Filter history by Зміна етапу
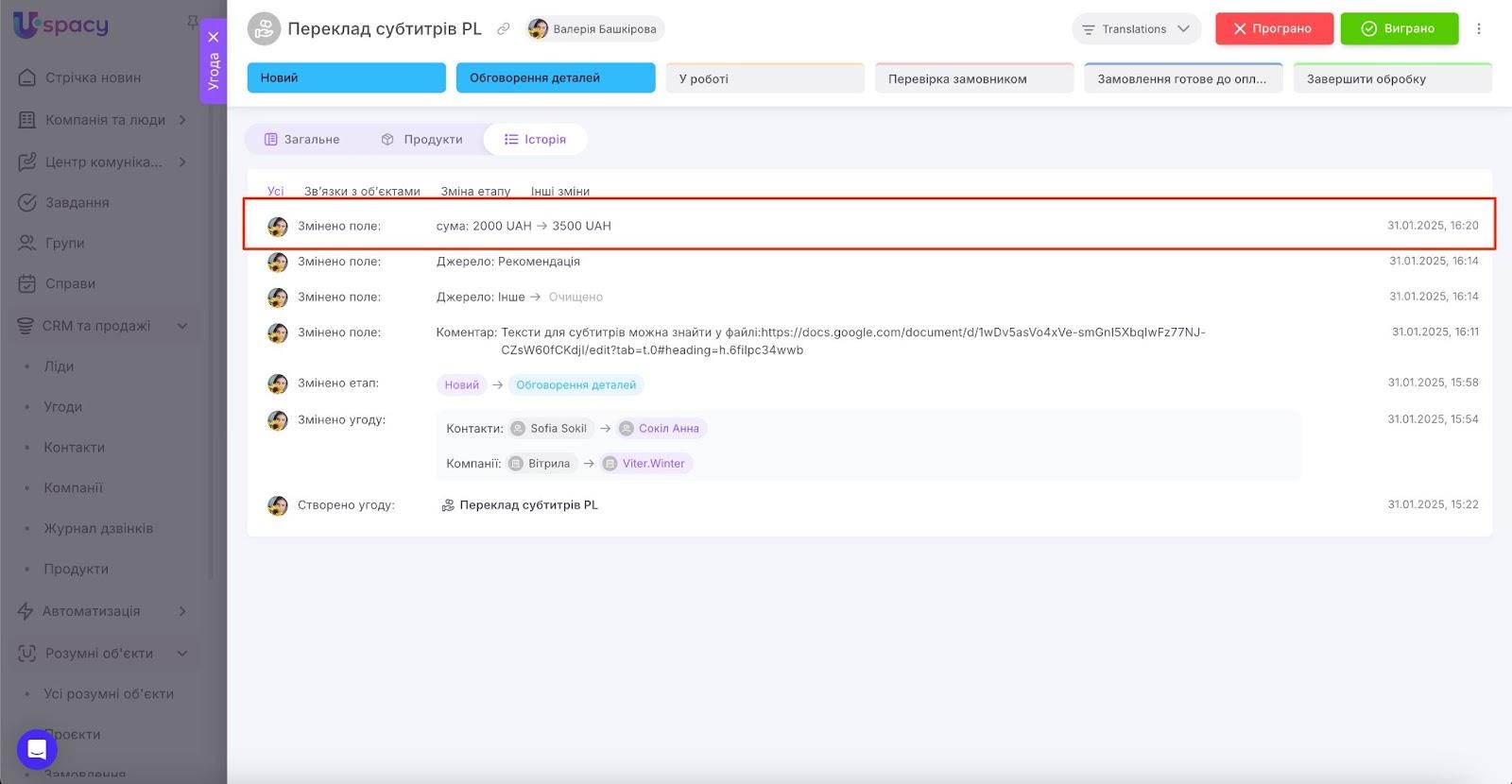 (x=475, y=191)
